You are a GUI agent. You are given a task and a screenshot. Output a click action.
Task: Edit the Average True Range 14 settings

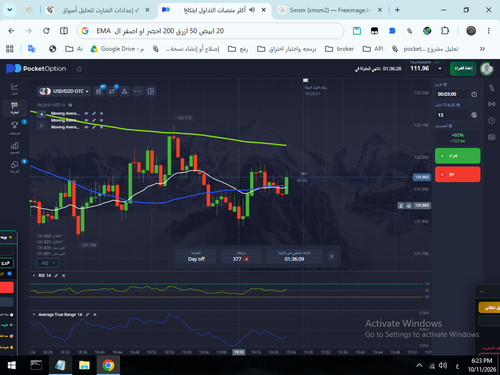pyautogui.click(x=87, y=315)
